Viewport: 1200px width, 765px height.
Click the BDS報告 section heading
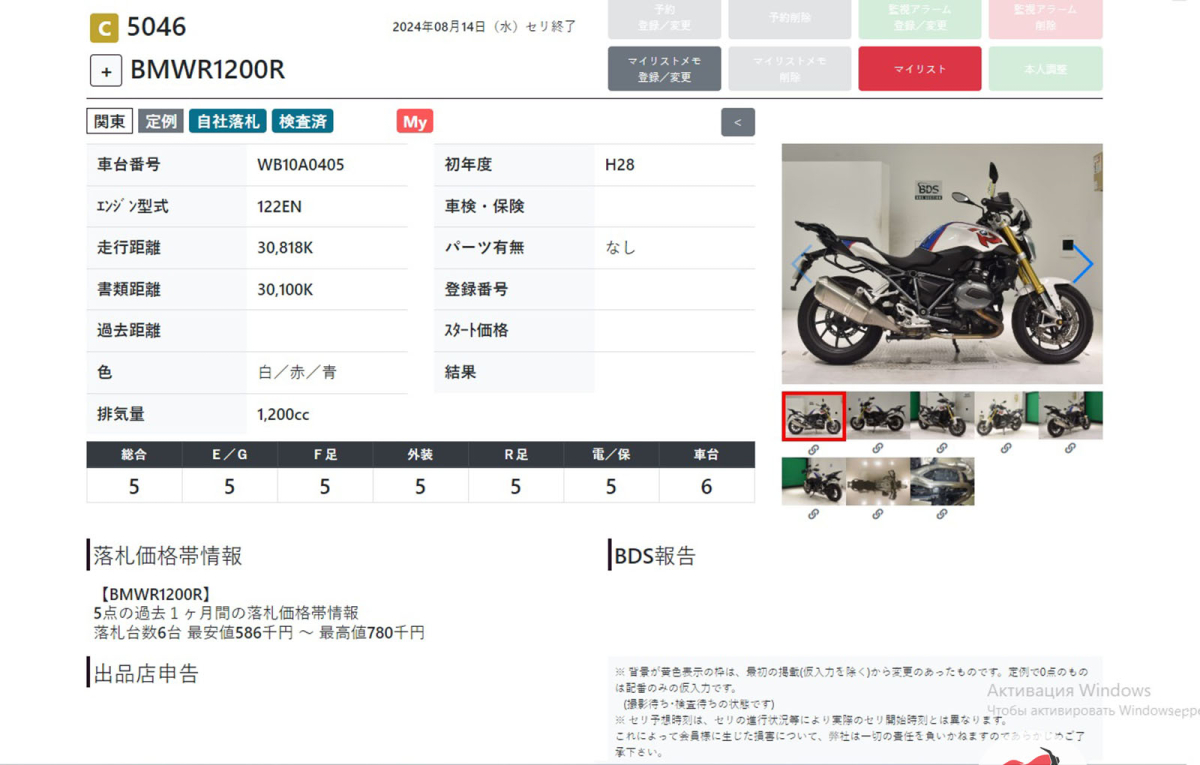655,556
